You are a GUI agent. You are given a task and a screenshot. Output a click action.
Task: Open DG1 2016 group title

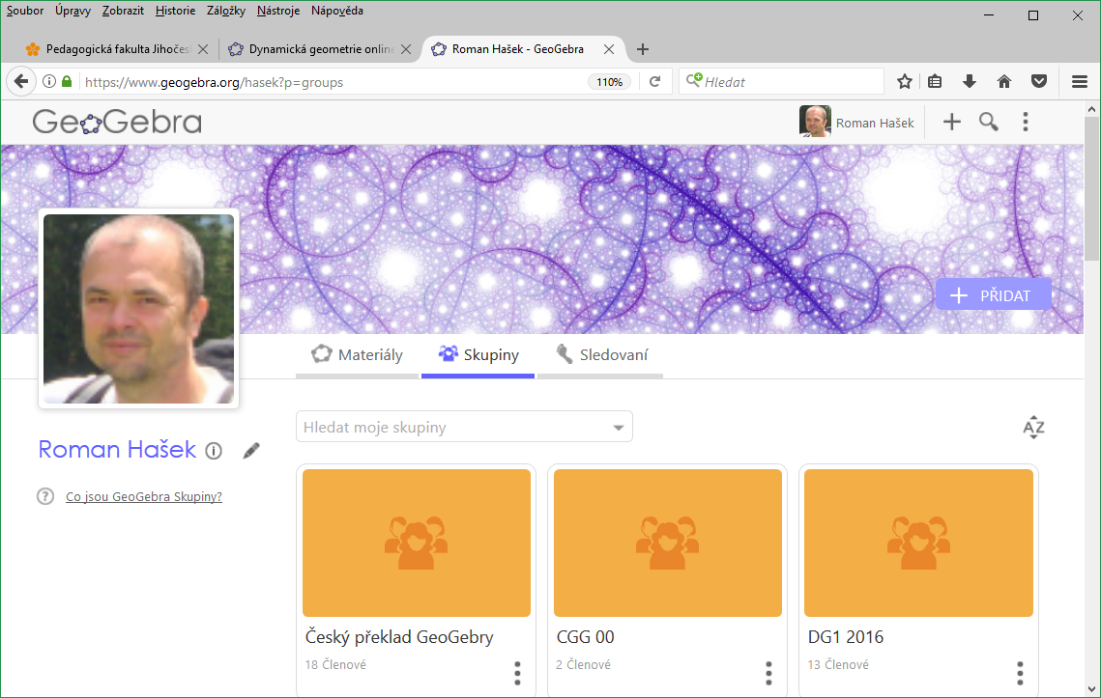coord(845,637)
